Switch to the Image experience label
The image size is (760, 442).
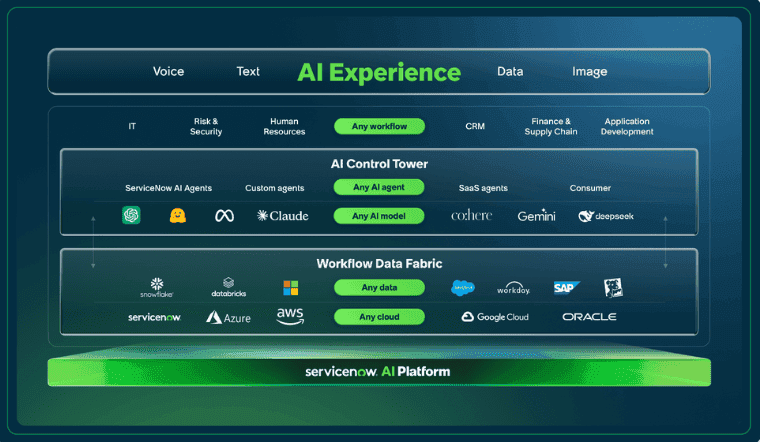tap(589, 72)
